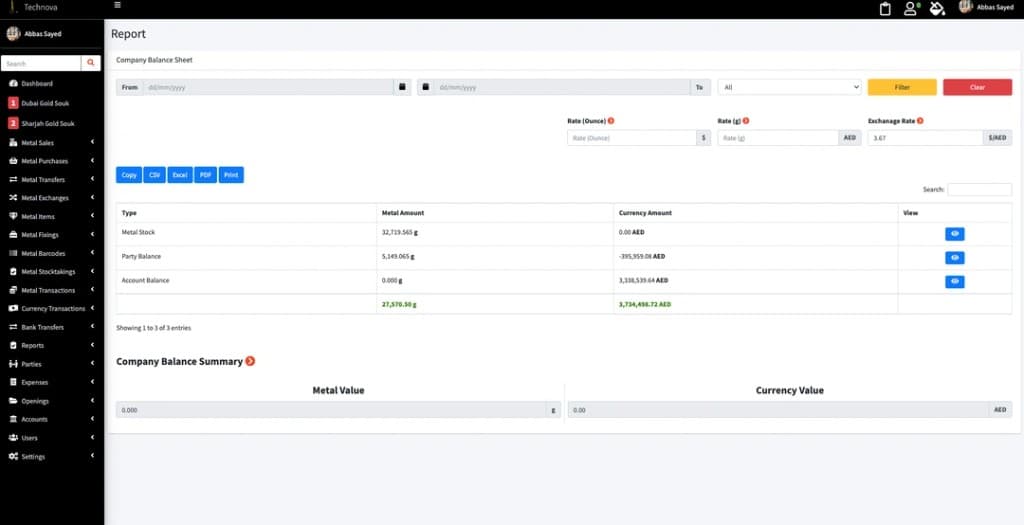Screen dimensions: 1024x525
Task: Expand the Metal Items submenu chevron
Action: coord(92,216)
